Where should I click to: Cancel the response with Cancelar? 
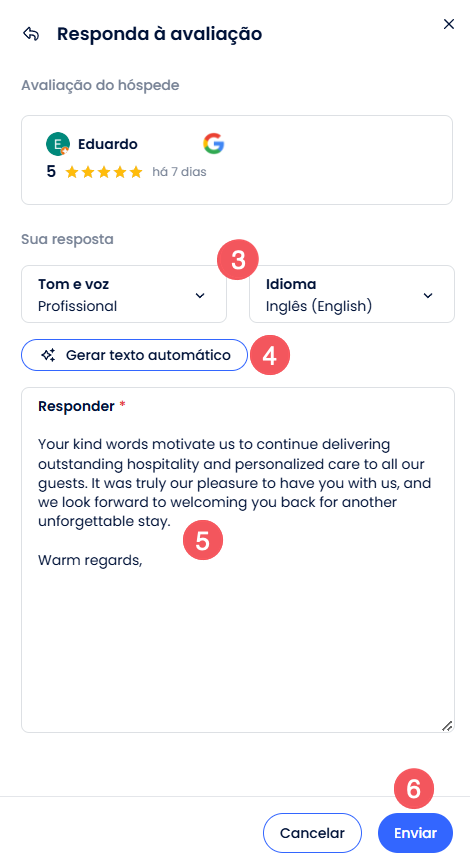tap(312, 833)
